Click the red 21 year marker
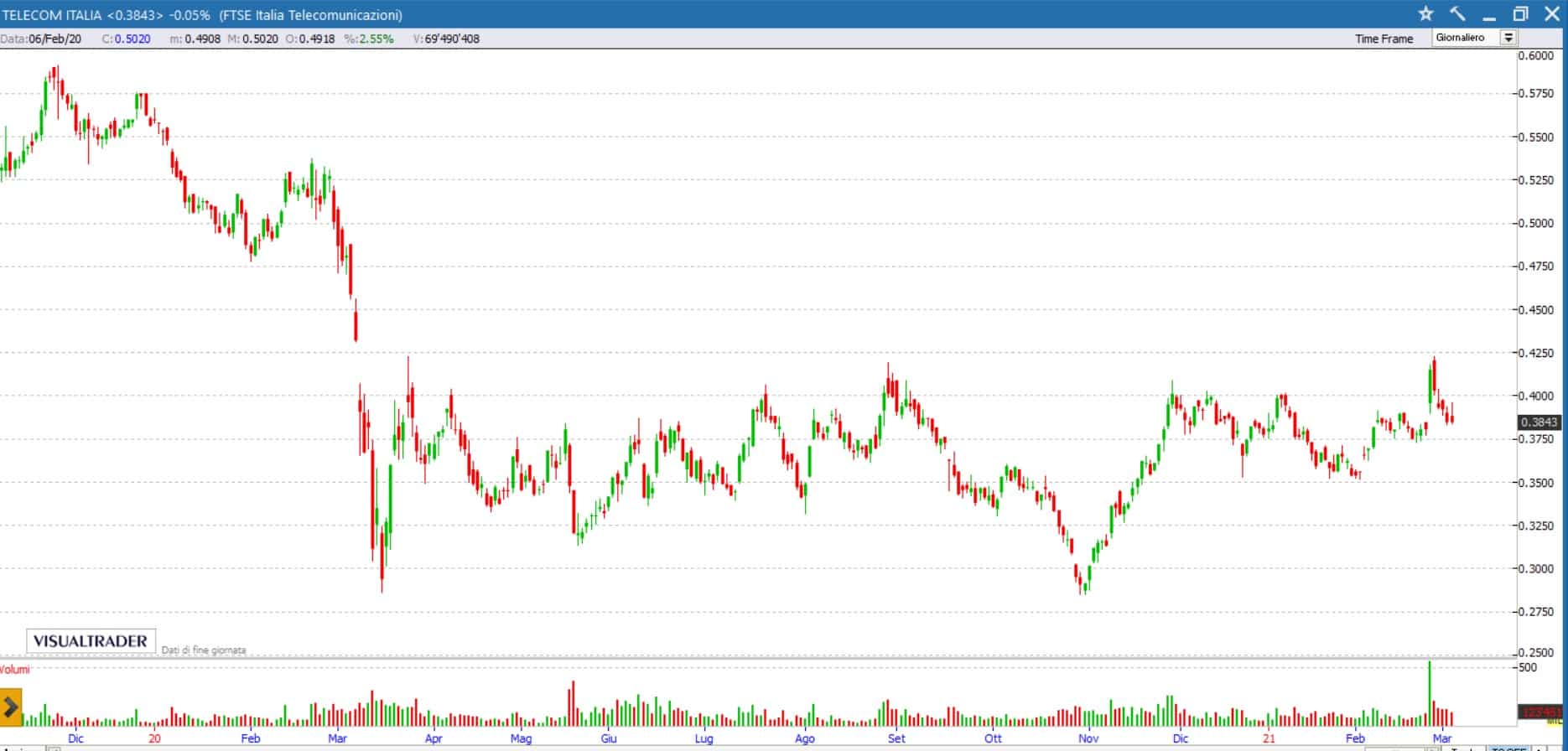The height and width of the screenshot is (751, 1568). 1269,738
